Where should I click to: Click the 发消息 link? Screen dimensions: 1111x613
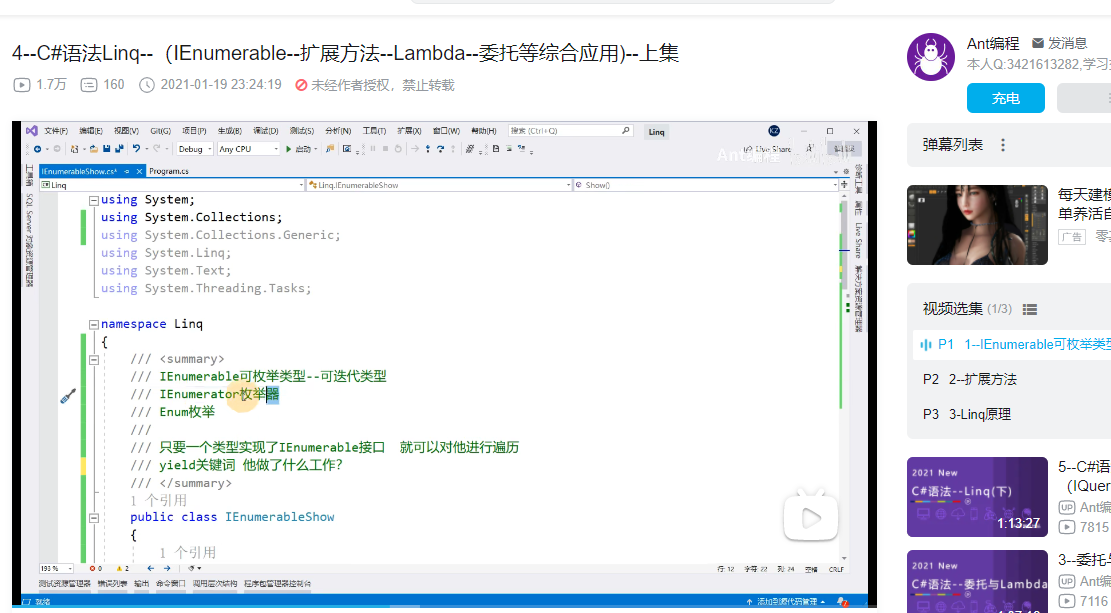point(1067,43)
